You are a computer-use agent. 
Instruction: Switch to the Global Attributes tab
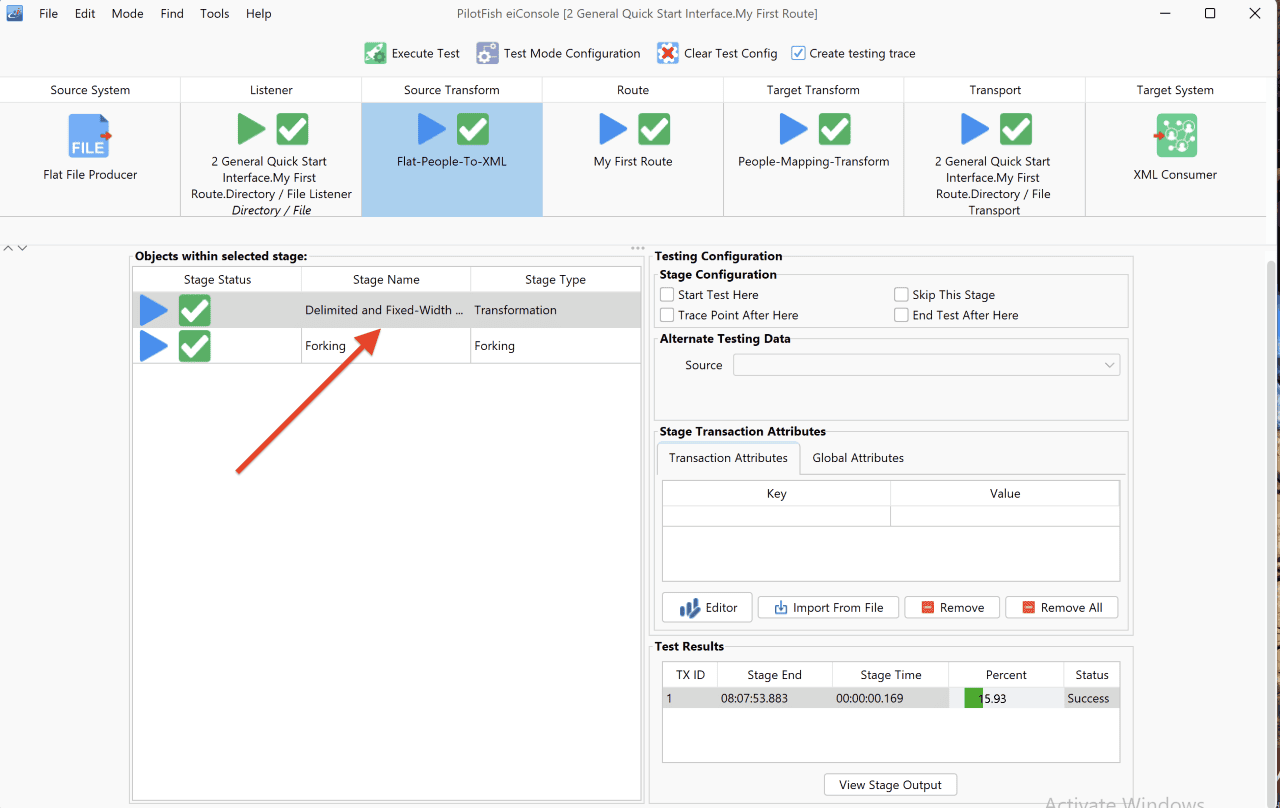click(x=858, y=458)
